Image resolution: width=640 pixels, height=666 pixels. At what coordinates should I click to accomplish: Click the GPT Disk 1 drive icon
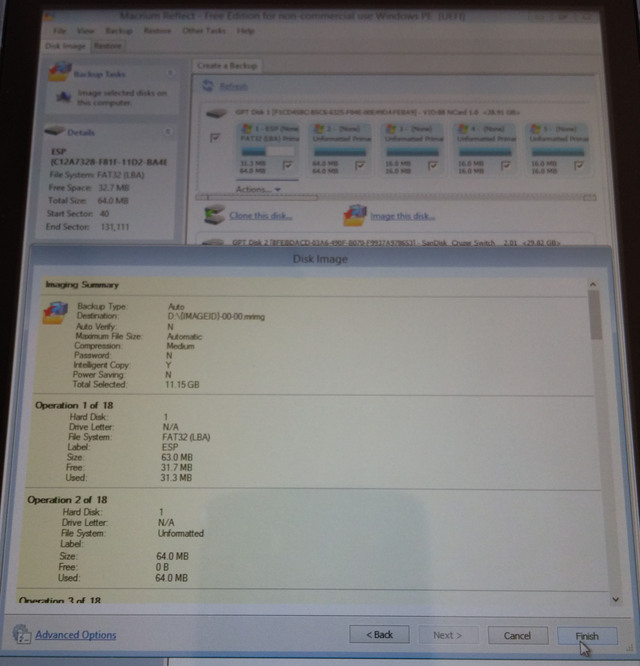(x=217, y=113)
